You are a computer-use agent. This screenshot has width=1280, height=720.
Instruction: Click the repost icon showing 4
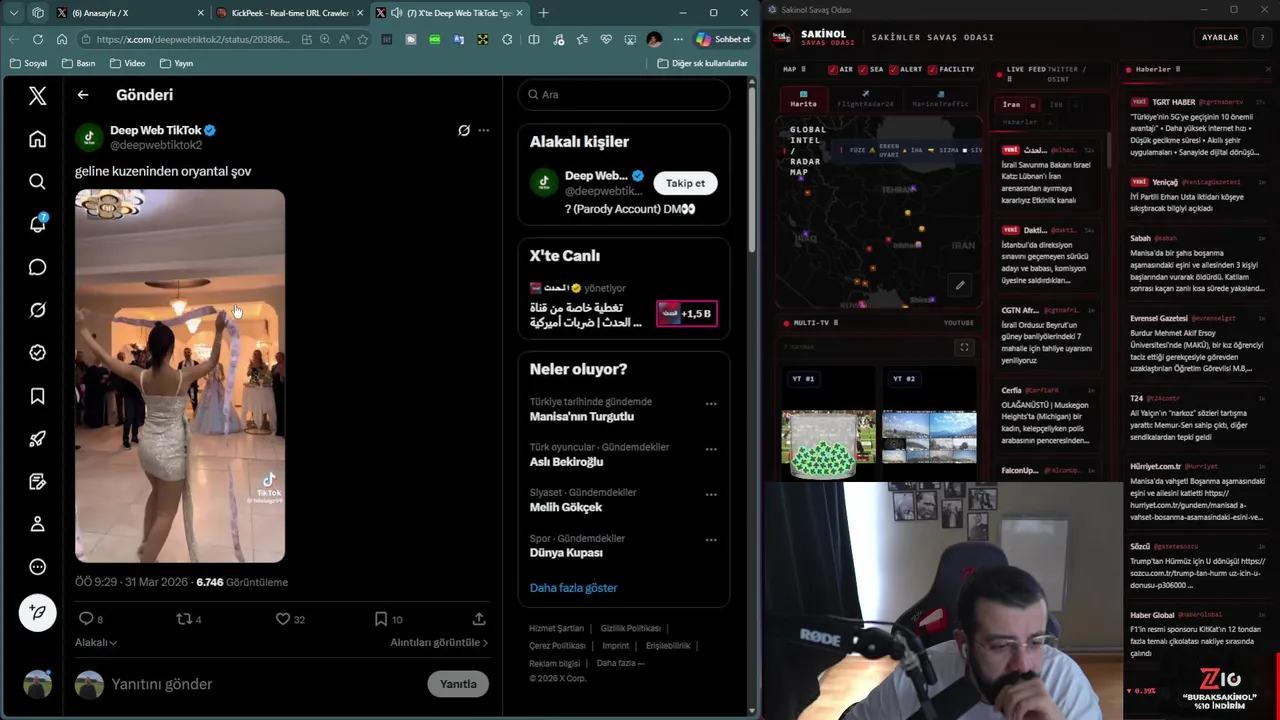[184, 619]
